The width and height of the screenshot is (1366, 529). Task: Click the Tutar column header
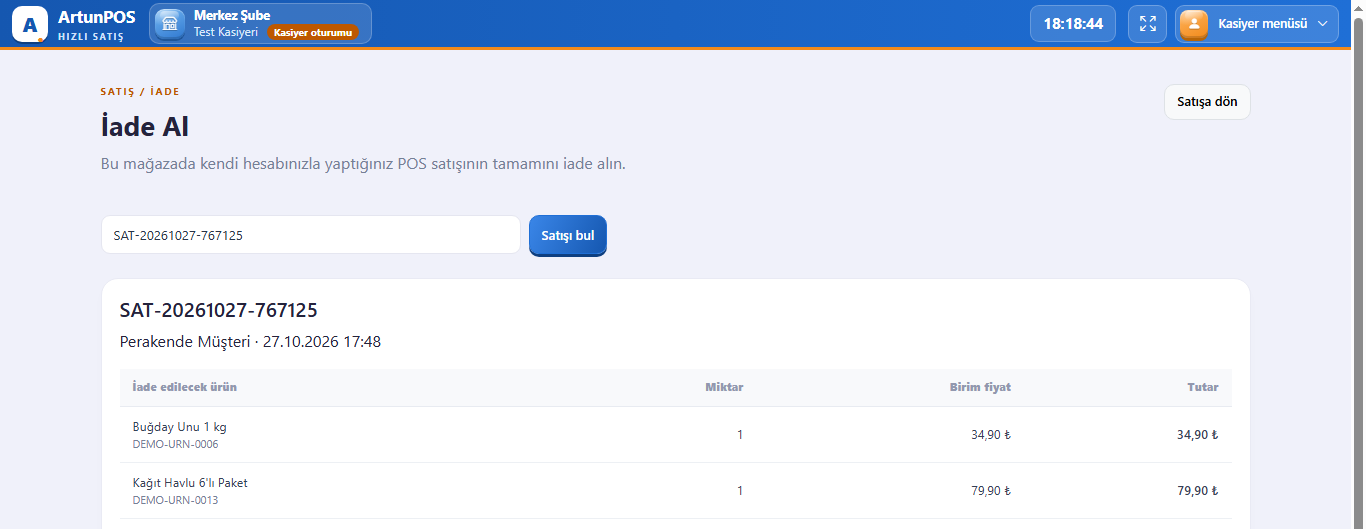click(x=1203, y=387)
